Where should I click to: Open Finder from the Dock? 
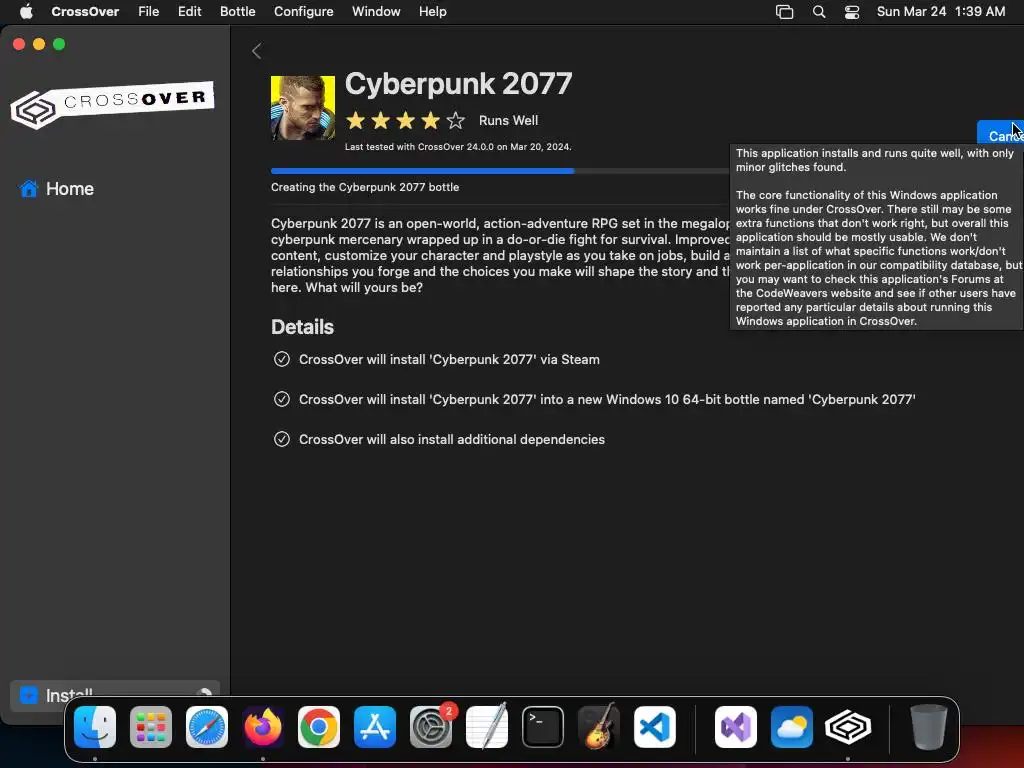pyautogui.click(x=95, y=727)
